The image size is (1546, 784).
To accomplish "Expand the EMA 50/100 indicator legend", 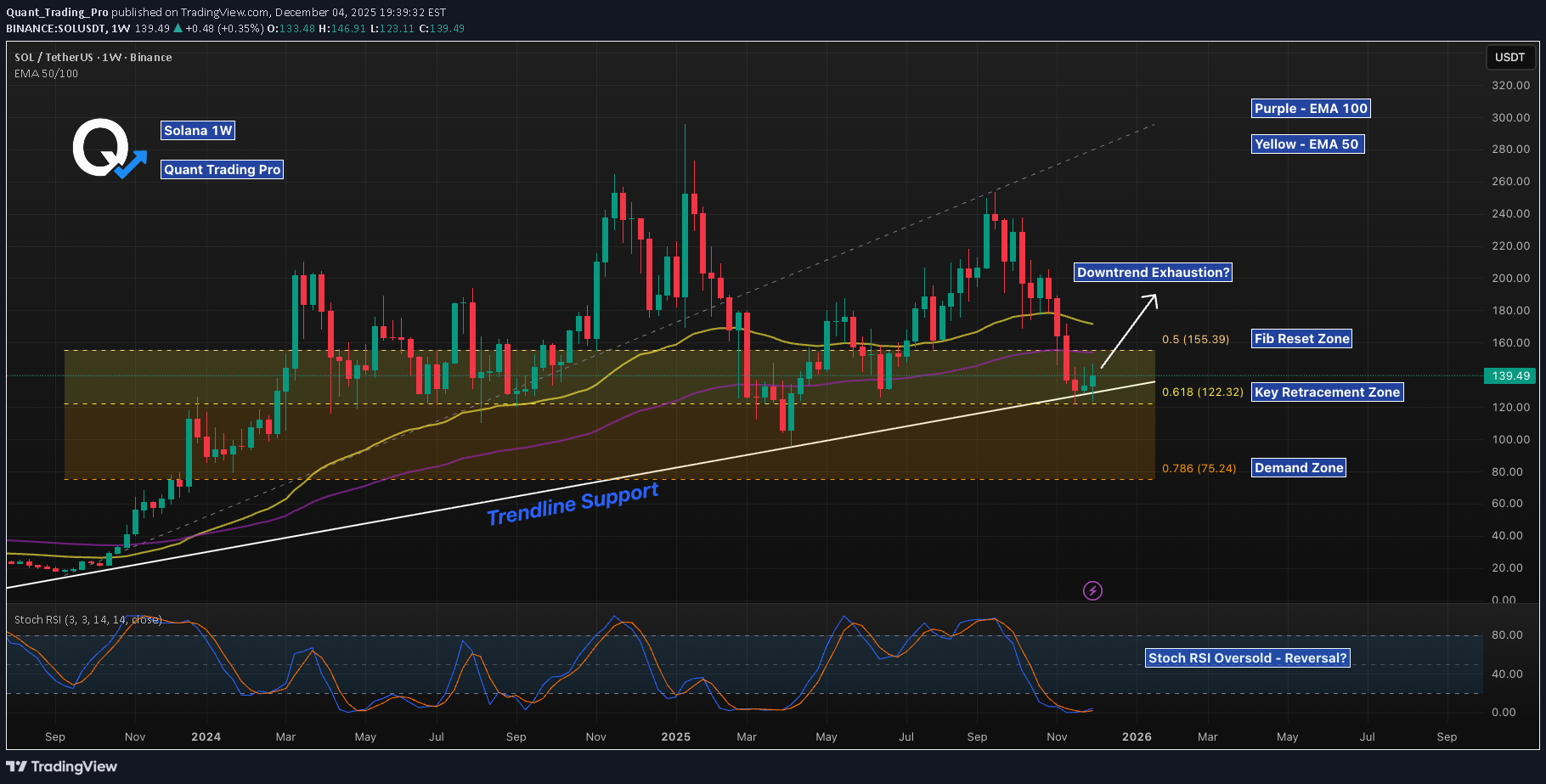I will click(44, 74).
